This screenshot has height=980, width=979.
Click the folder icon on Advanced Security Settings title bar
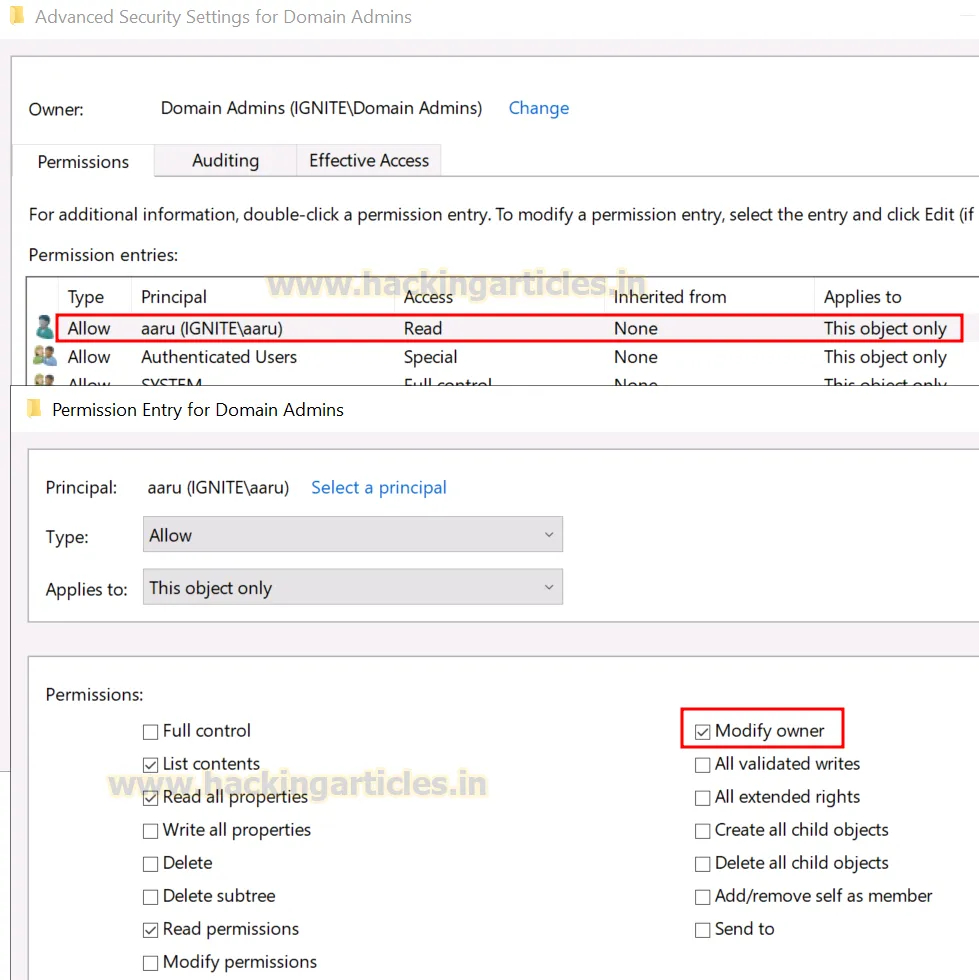[16, 16]
